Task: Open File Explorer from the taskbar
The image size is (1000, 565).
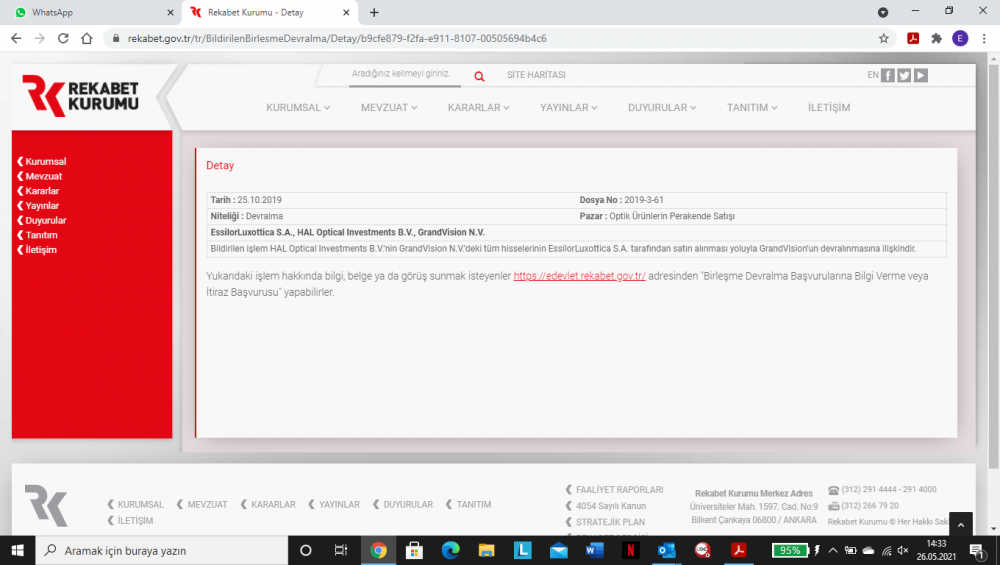Action: [x=487, y=550]
